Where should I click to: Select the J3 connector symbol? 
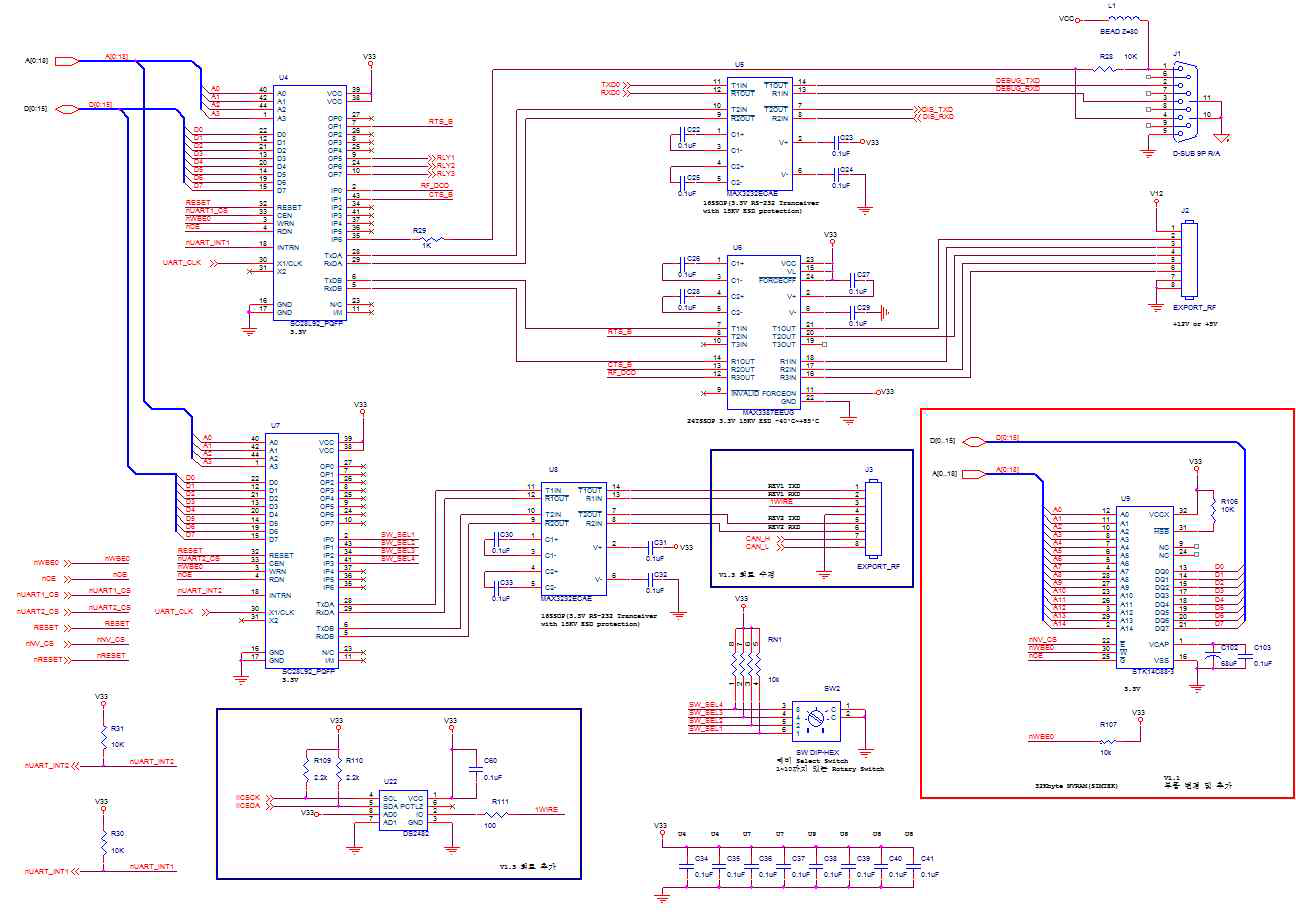[x=873, y=518]
